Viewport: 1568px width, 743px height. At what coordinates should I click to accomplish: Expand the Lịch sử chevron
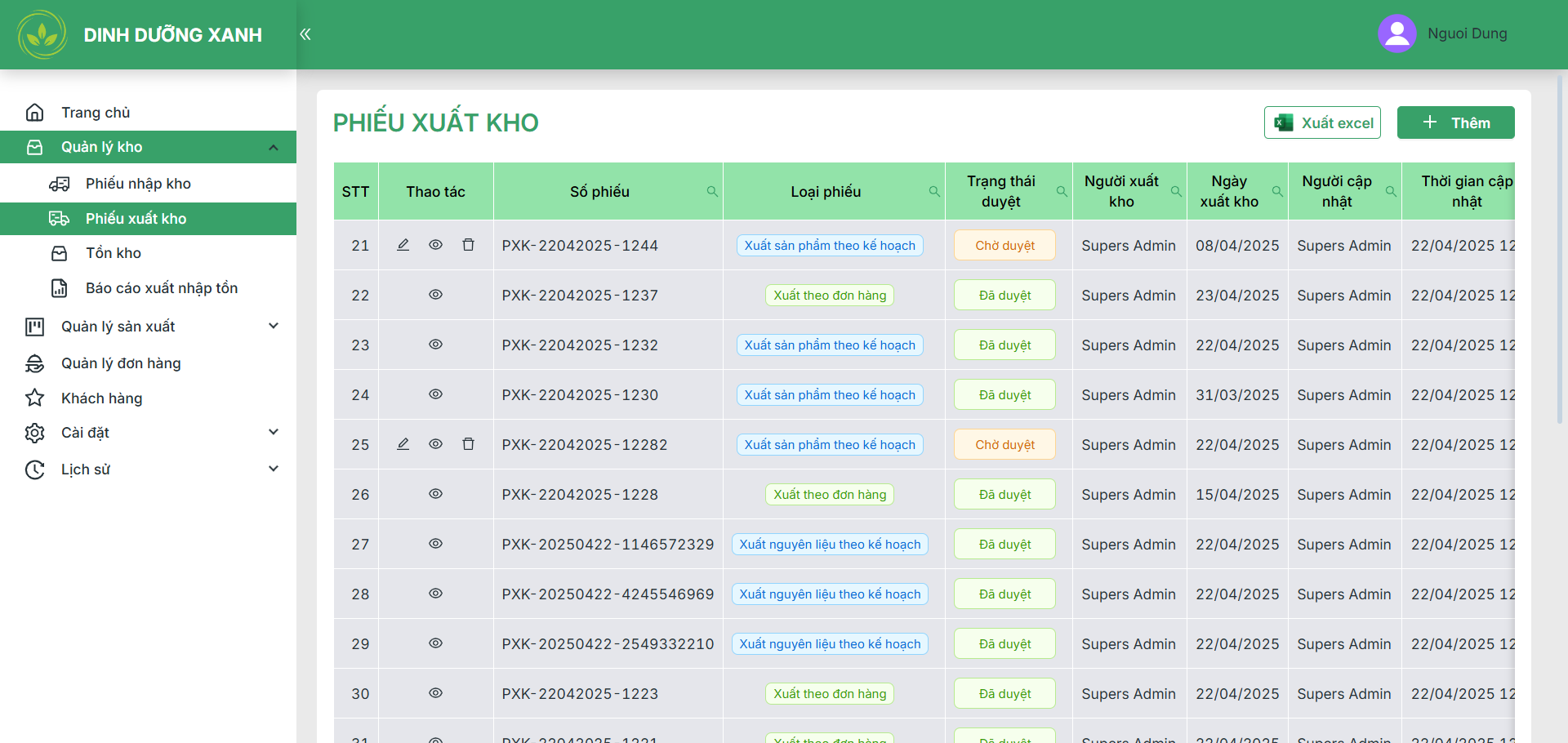point(274,469)
